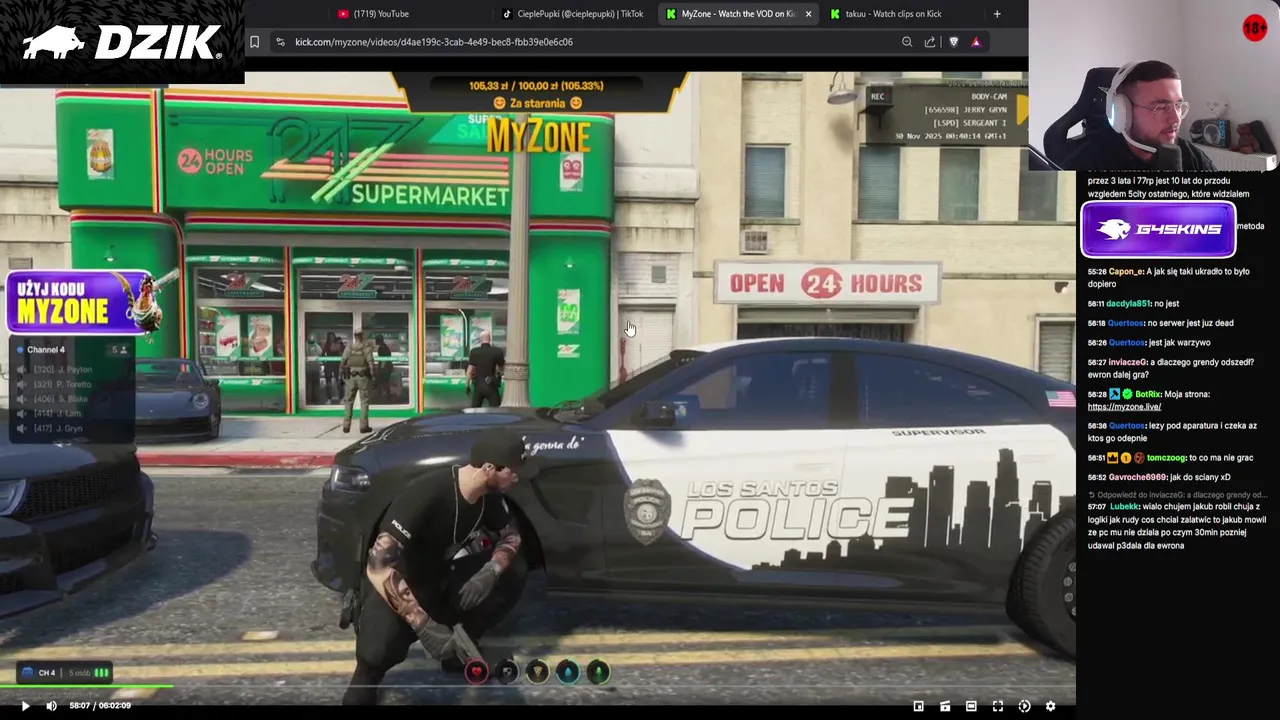1280x720 pixels.
Task: Switch to takuu clips on Kick tab
Action: coord(893,14)
